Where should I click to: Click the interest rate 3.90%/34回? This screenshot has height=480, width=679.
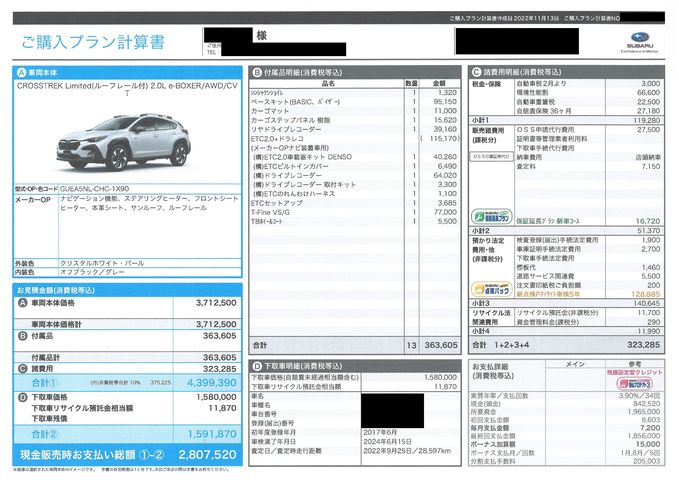[640, 396]
